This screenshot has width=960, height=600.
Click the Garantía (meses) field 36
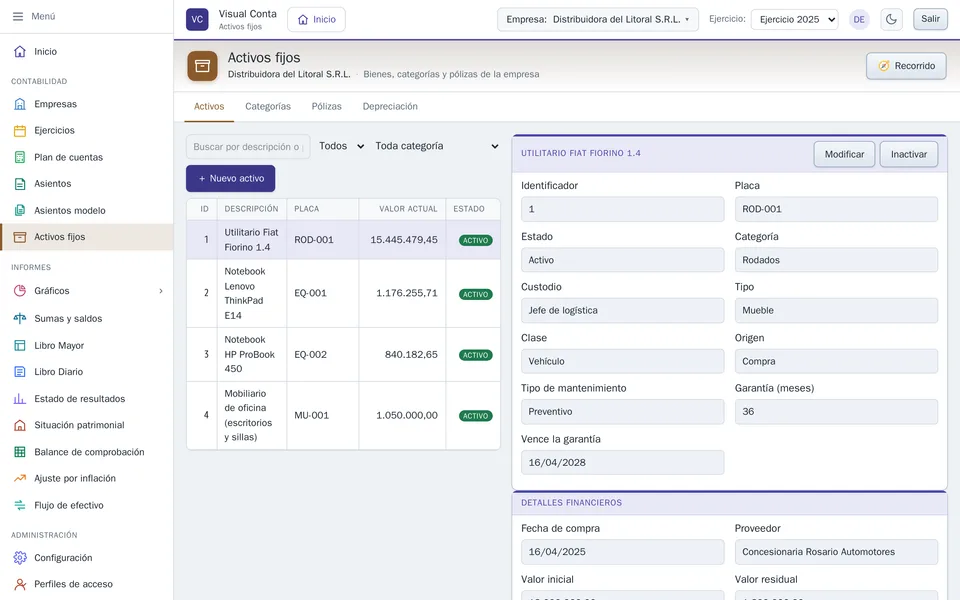click(x=836, y=412)
